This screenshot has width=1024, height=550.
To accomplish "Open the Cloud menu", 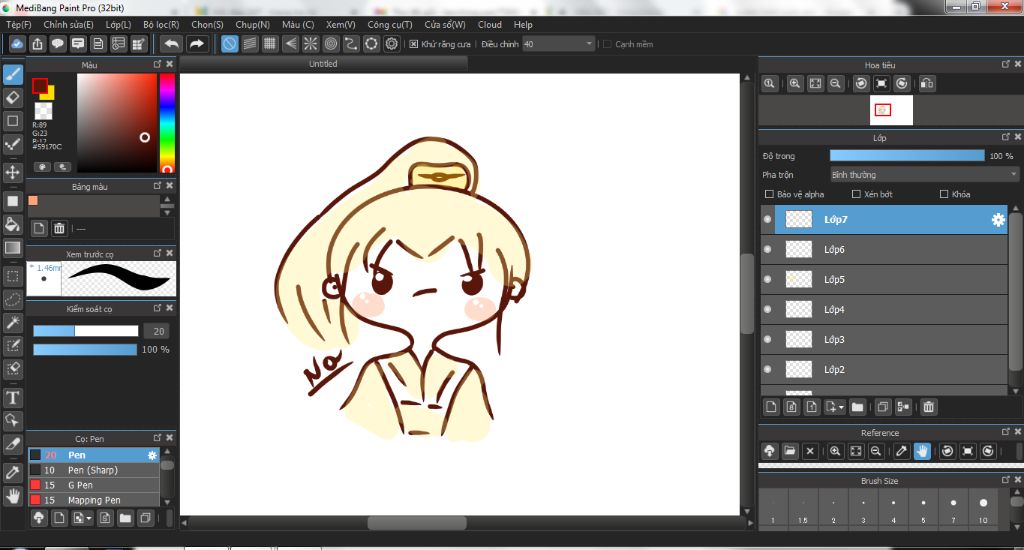I will [x=490, y=24].
